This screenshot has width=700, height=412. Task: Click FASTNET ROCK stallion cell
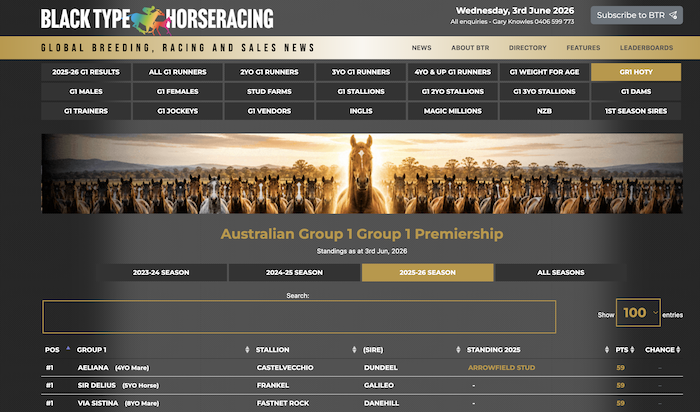pos(283,403)
